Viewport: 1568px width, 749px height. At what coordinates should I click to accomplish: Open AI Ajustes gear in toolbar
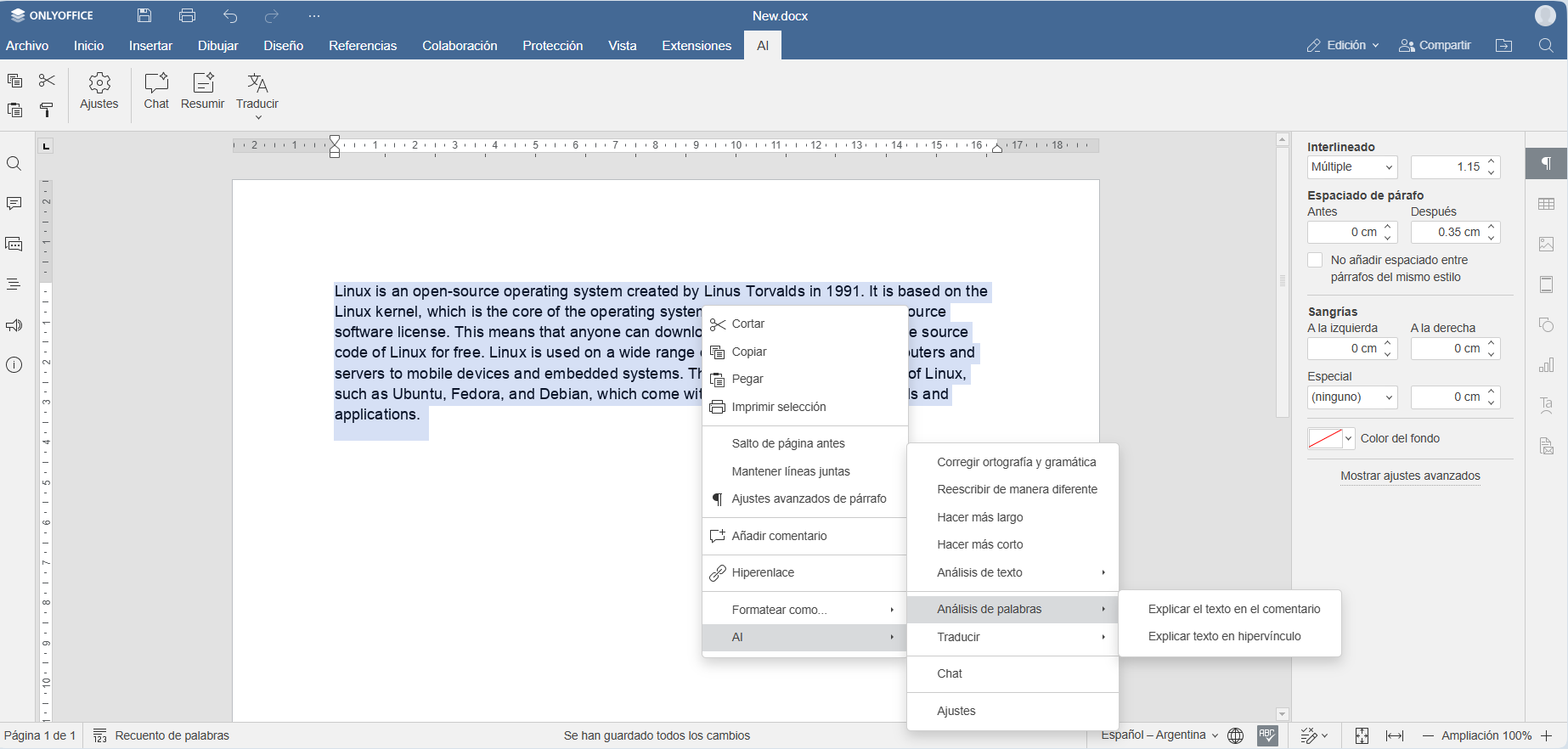99,91
